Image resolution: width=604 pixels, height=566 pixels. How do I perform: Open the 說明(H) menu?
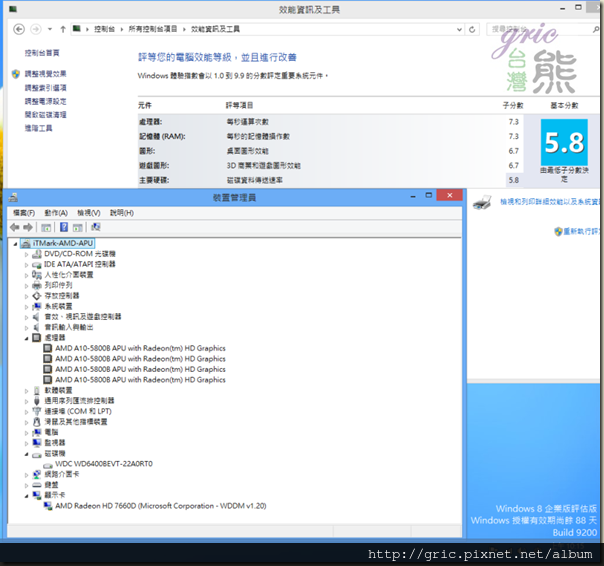tap(122, 213)
